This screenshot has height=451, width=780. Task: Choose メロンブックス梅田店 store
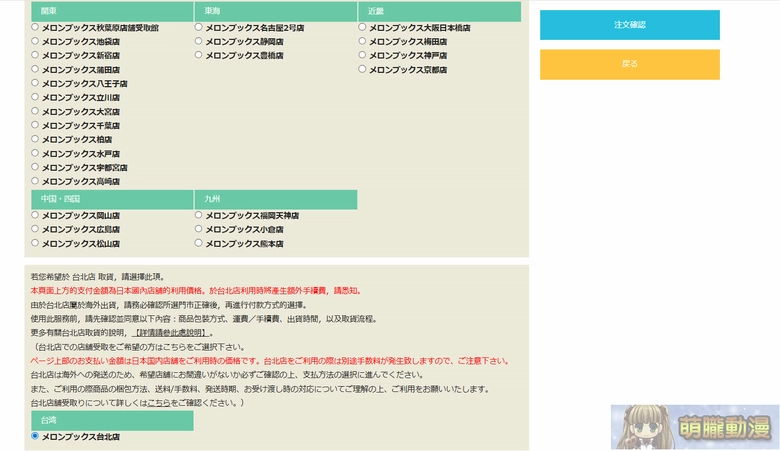tap(362, 41)
